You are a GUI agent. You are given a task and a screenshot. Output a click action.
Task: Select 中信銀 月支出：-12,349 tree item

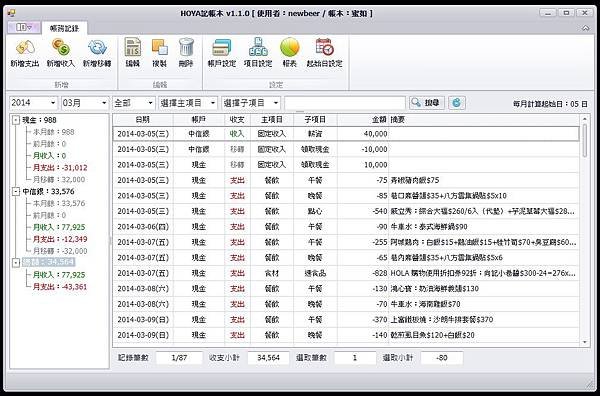[60, 239]
